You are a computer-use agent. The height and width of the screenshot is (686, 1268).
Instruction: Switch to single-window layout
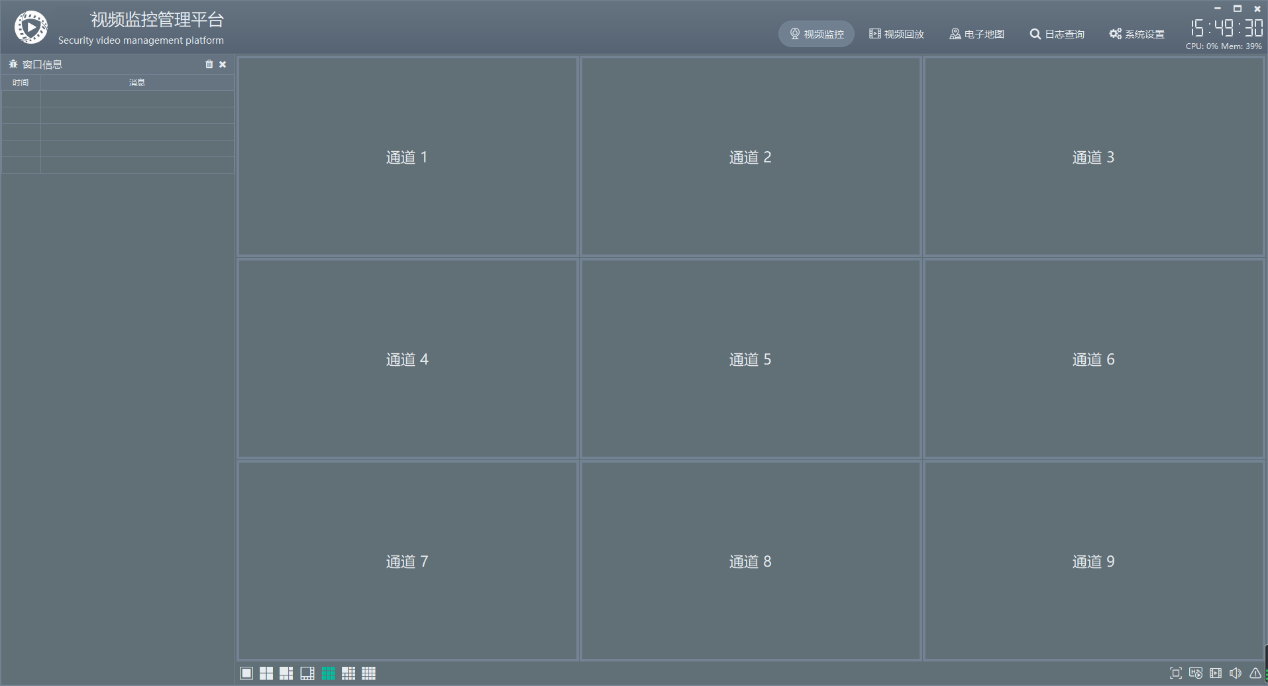246,673
